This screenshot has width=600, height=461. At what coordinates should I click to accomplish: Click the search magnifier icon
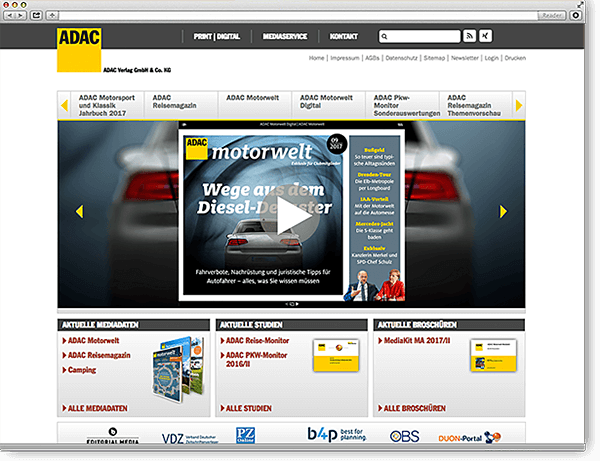pyautogui.click(x=385, y=36)
